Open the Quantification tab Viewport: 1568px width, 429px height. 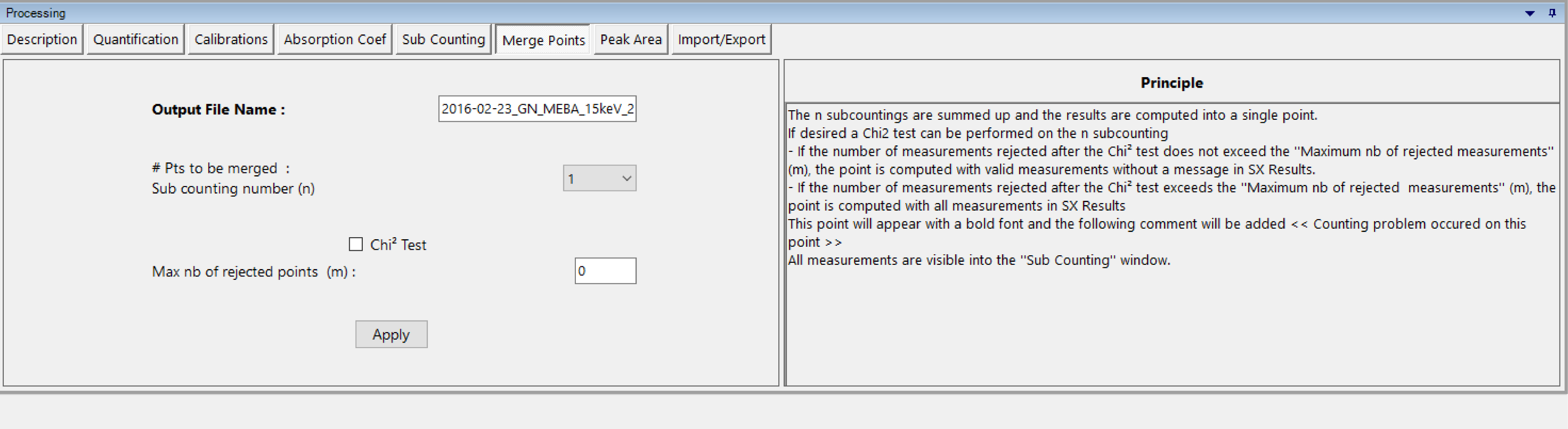click(x=135, y=40)
